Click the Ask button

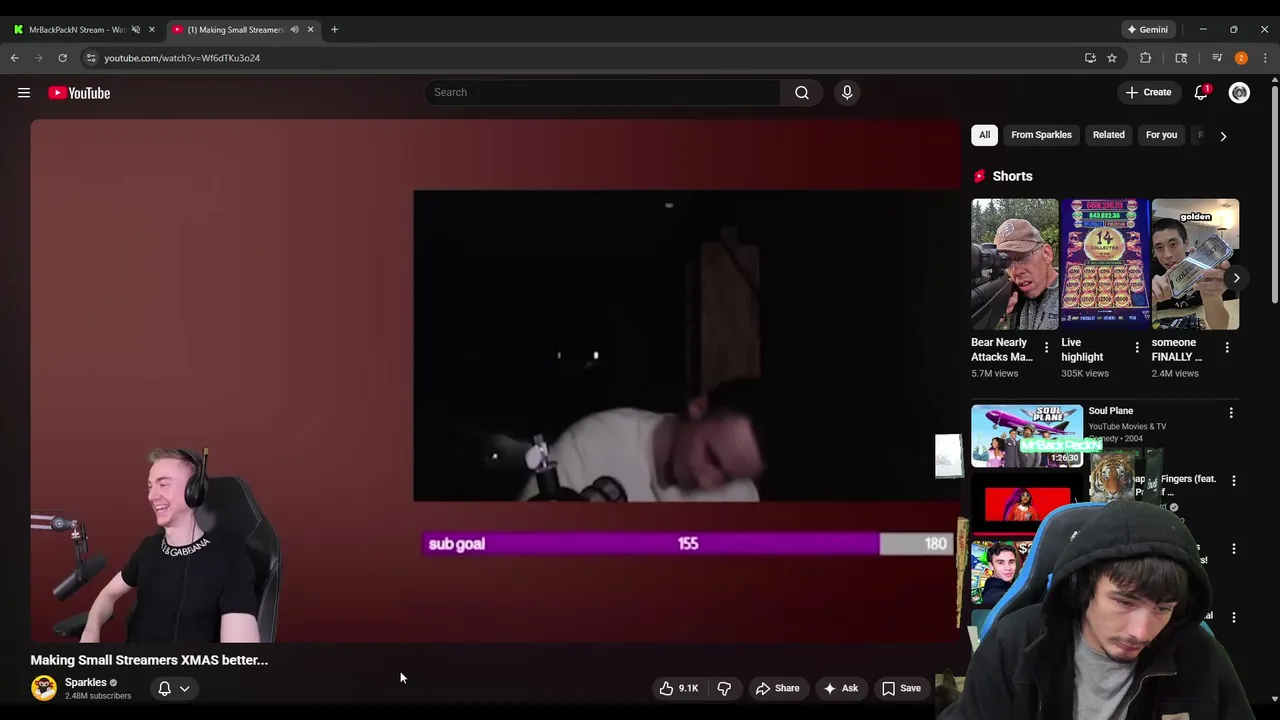(x=840, y=688)
